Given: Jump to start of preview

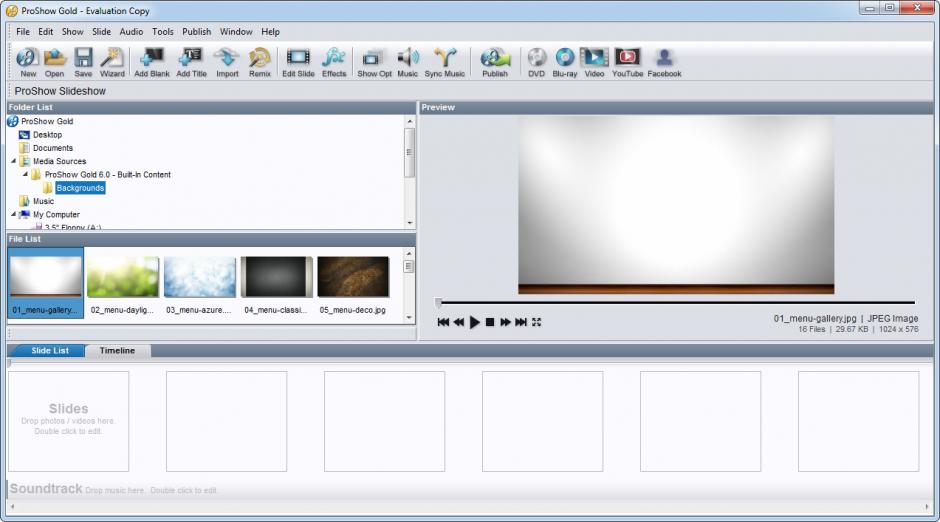Looking at the screenshot, I should (x=443, y=322).
